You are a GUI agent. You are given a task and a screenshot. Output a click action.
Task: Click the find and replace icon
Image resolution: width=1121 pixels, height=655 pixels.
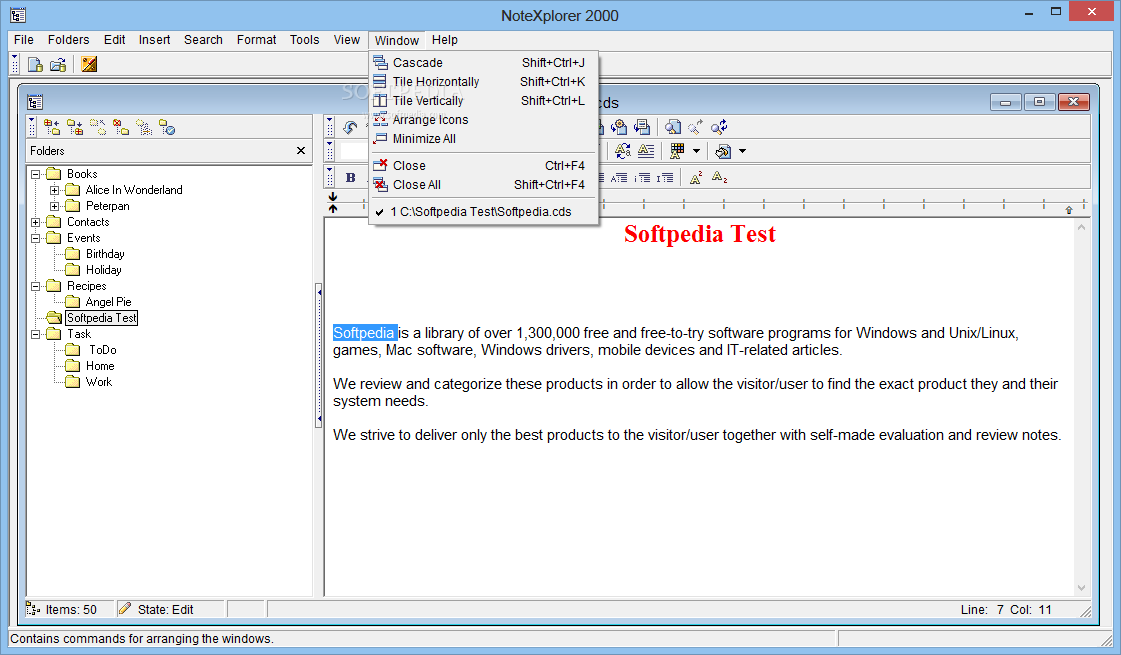(719, 127)
